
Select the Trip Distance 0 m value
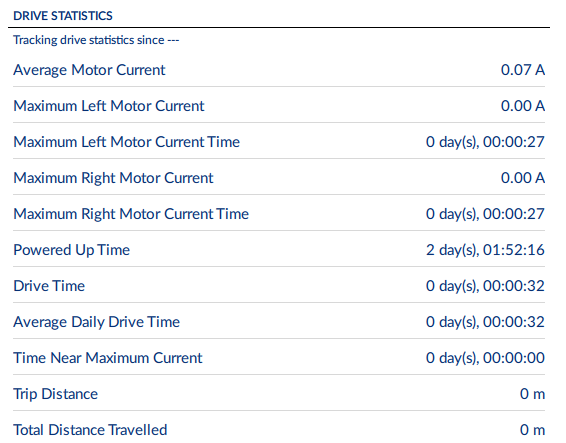coord(532,394)
